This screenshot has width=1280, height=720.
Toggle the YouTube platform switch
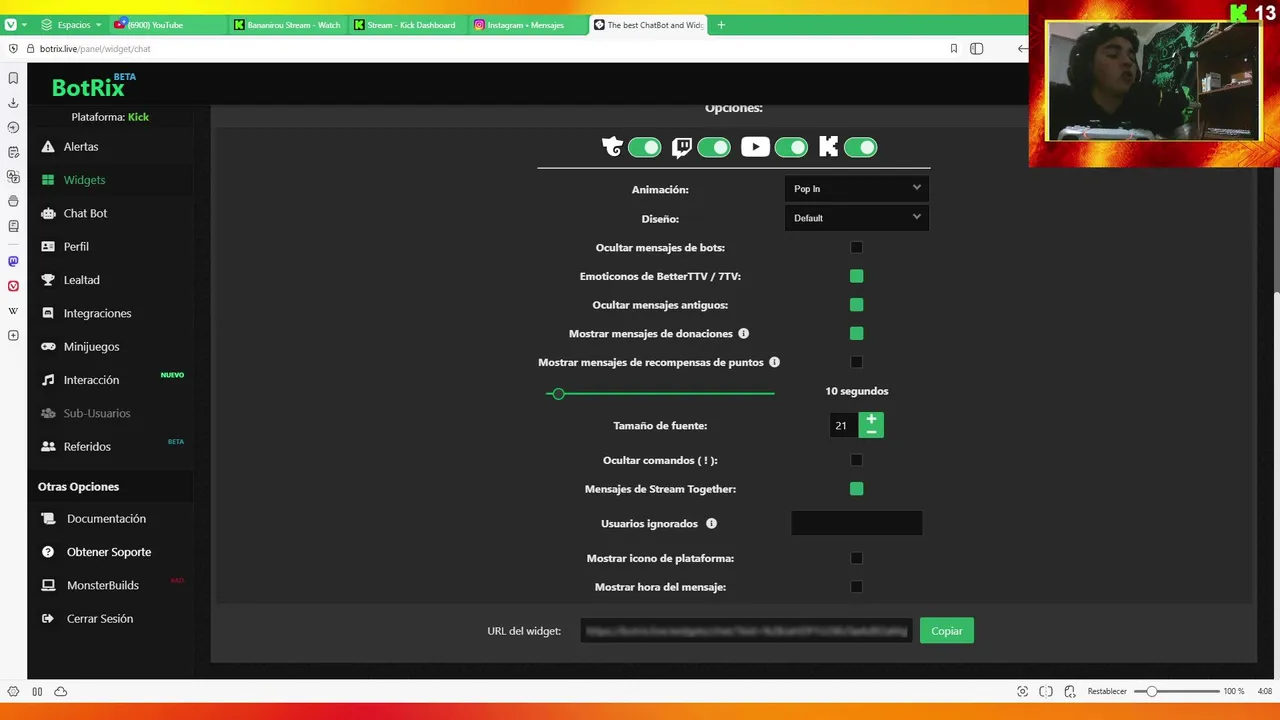pos(791,148)
